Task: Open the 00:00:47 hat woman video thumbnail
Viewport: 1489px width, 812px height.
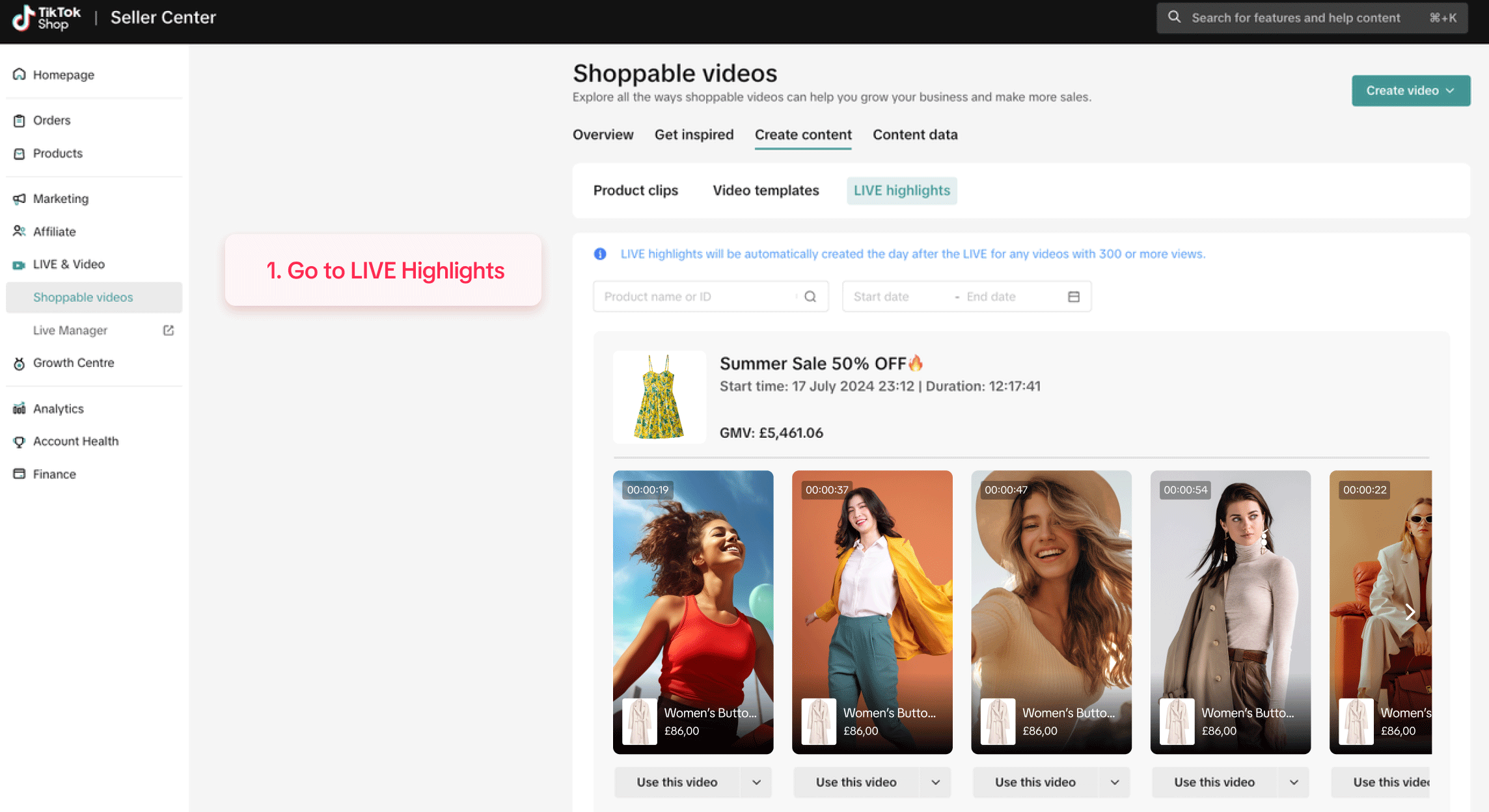Action: point(1051,612)
